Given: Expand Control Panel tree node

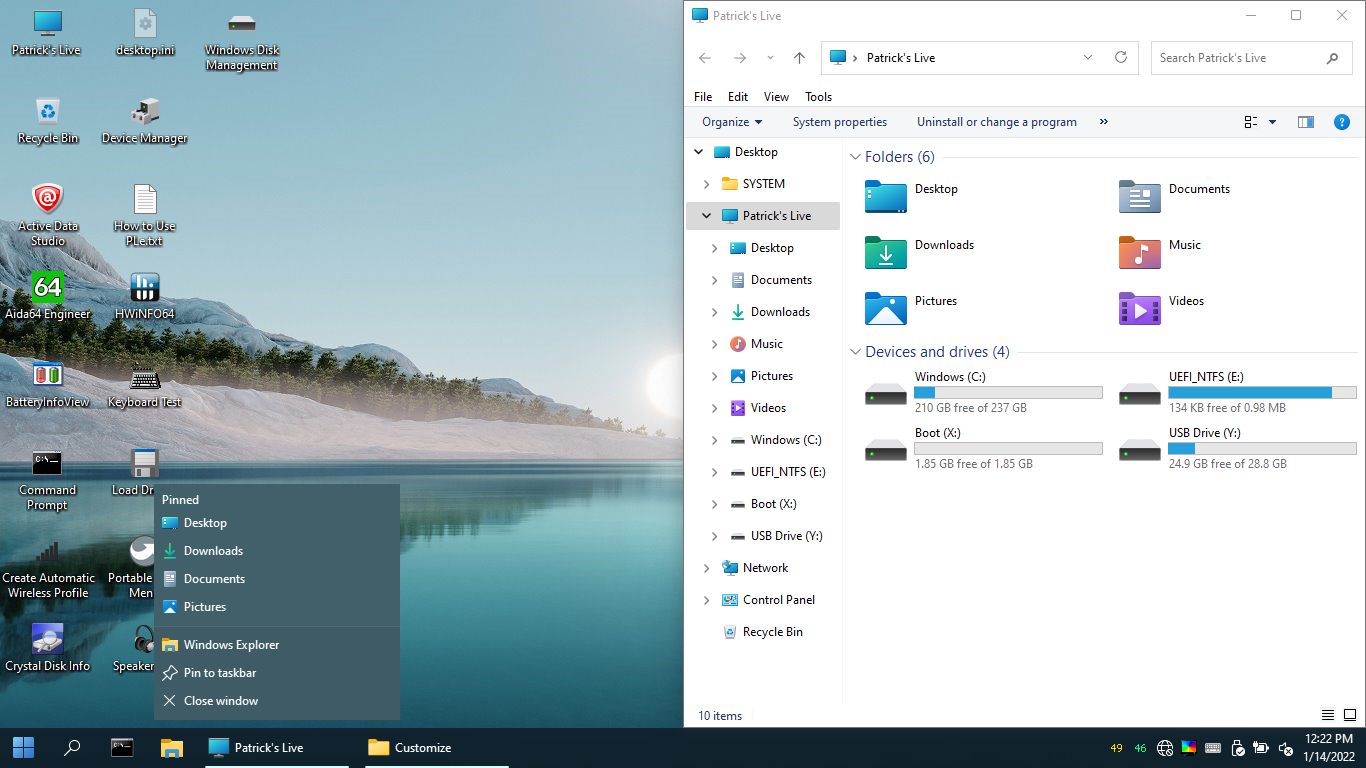Looking at the screenshot, I should (706, 600).
